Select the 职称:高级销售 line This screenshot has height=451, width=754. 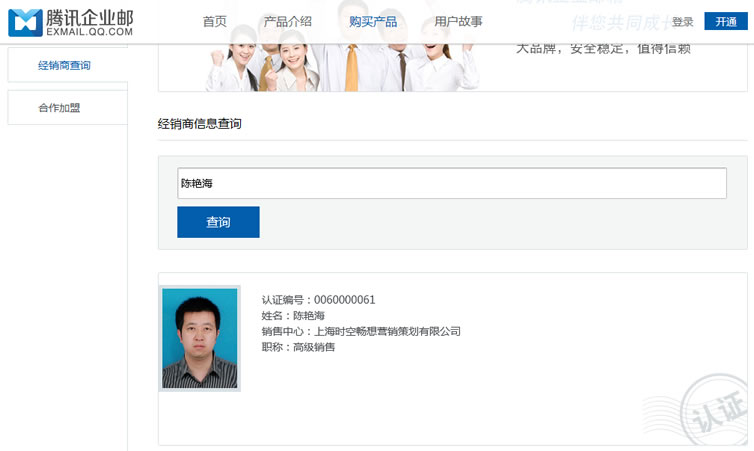298,347
